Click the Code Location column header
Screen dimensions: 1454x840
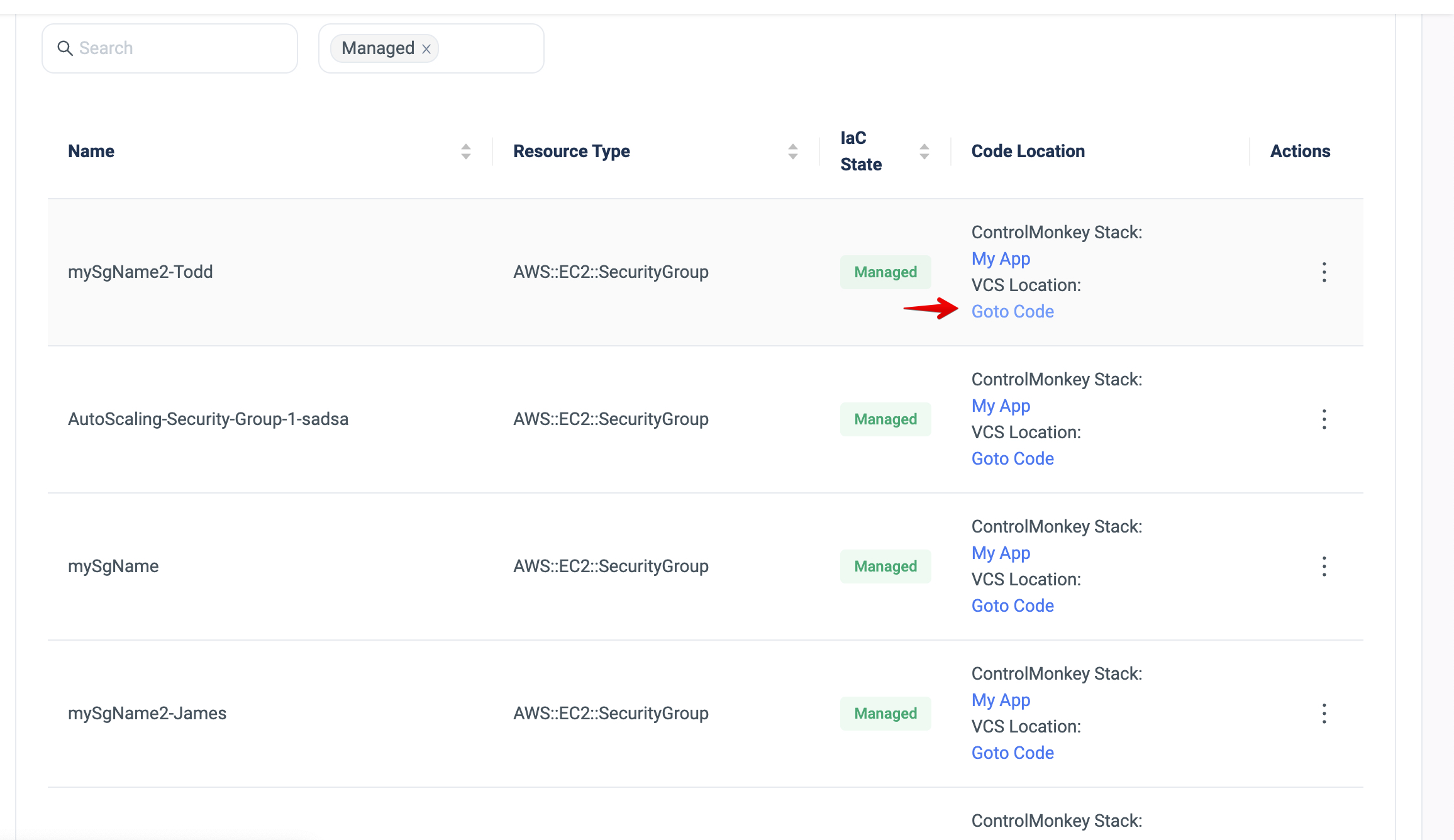pyautogui.click(x=1028, y=152)
